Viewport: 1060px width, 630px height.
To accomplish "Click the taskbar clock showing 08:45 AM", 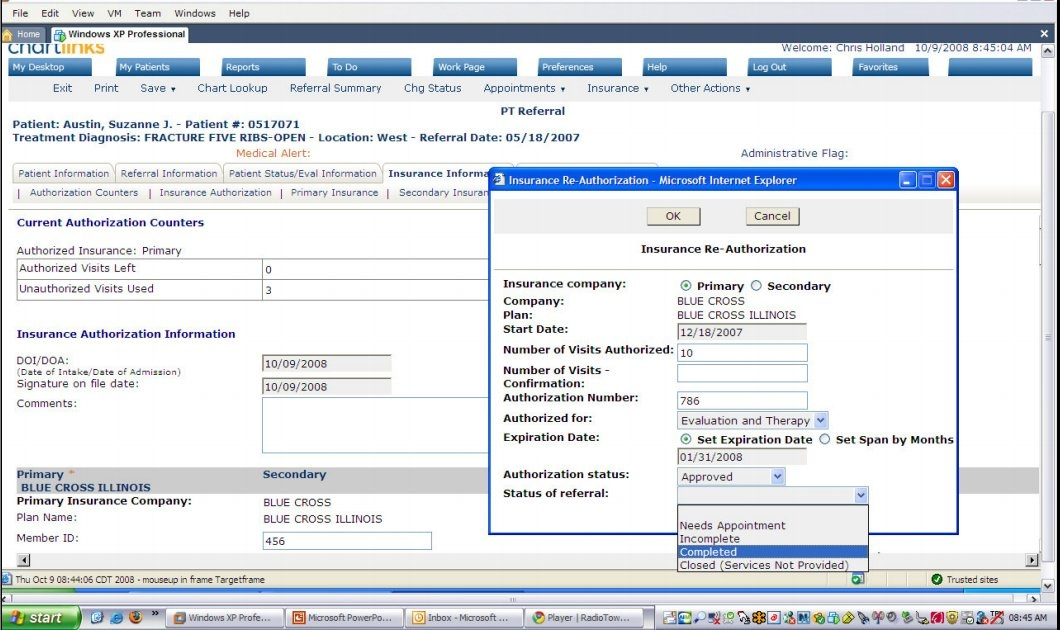I will [x=1027, y=618].
